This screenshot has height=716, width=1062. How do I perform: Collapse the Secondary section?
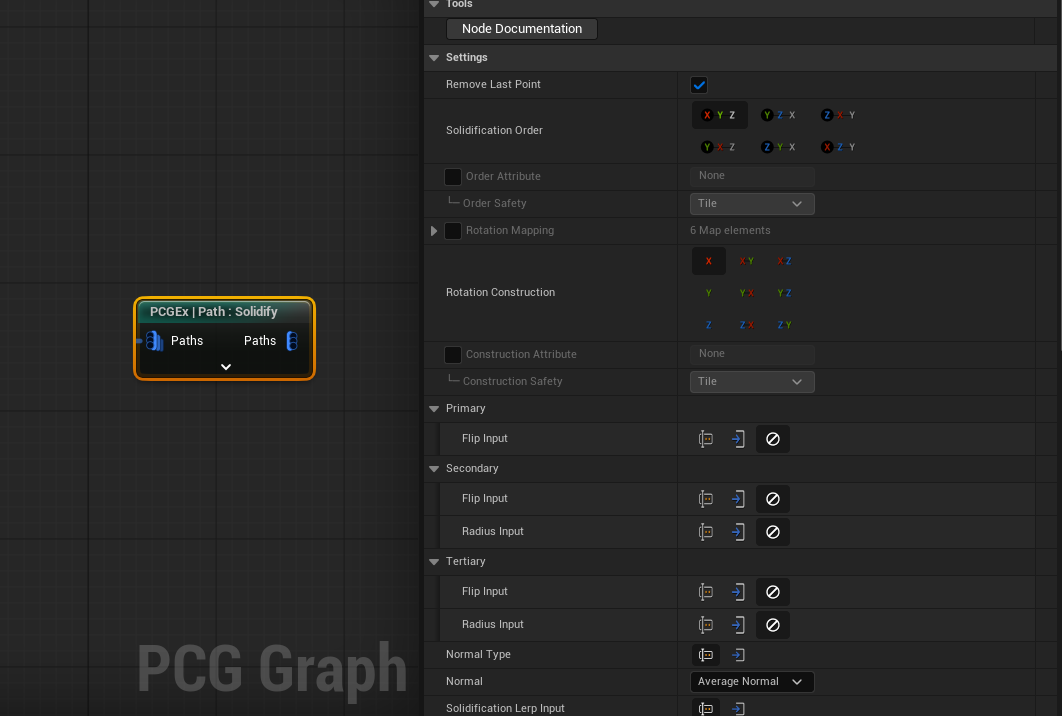click(434, 469)
